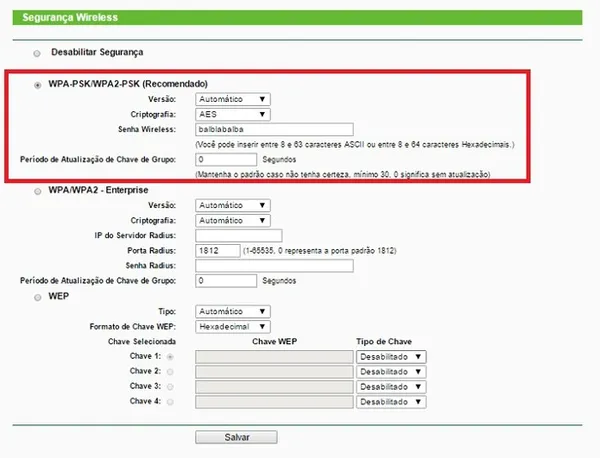The image size is (600, 458).
Task: Choose Chave 4 radio button
Action: point(170,402)
